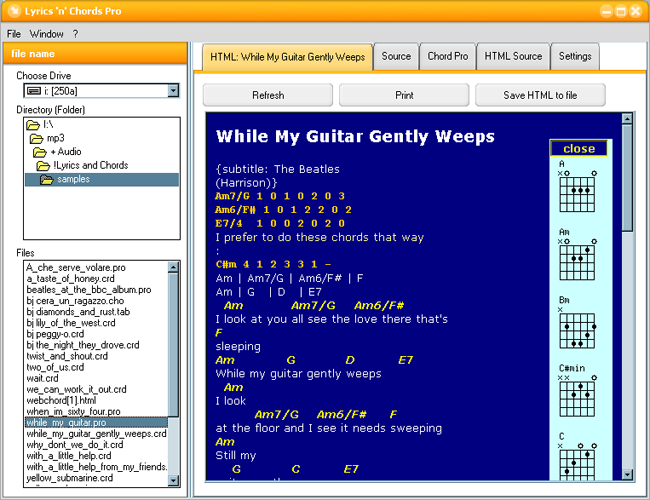The height and width of the screenshot is (500, 650).
Task: Click the samples open folder icon
Action: coord(46,179)
